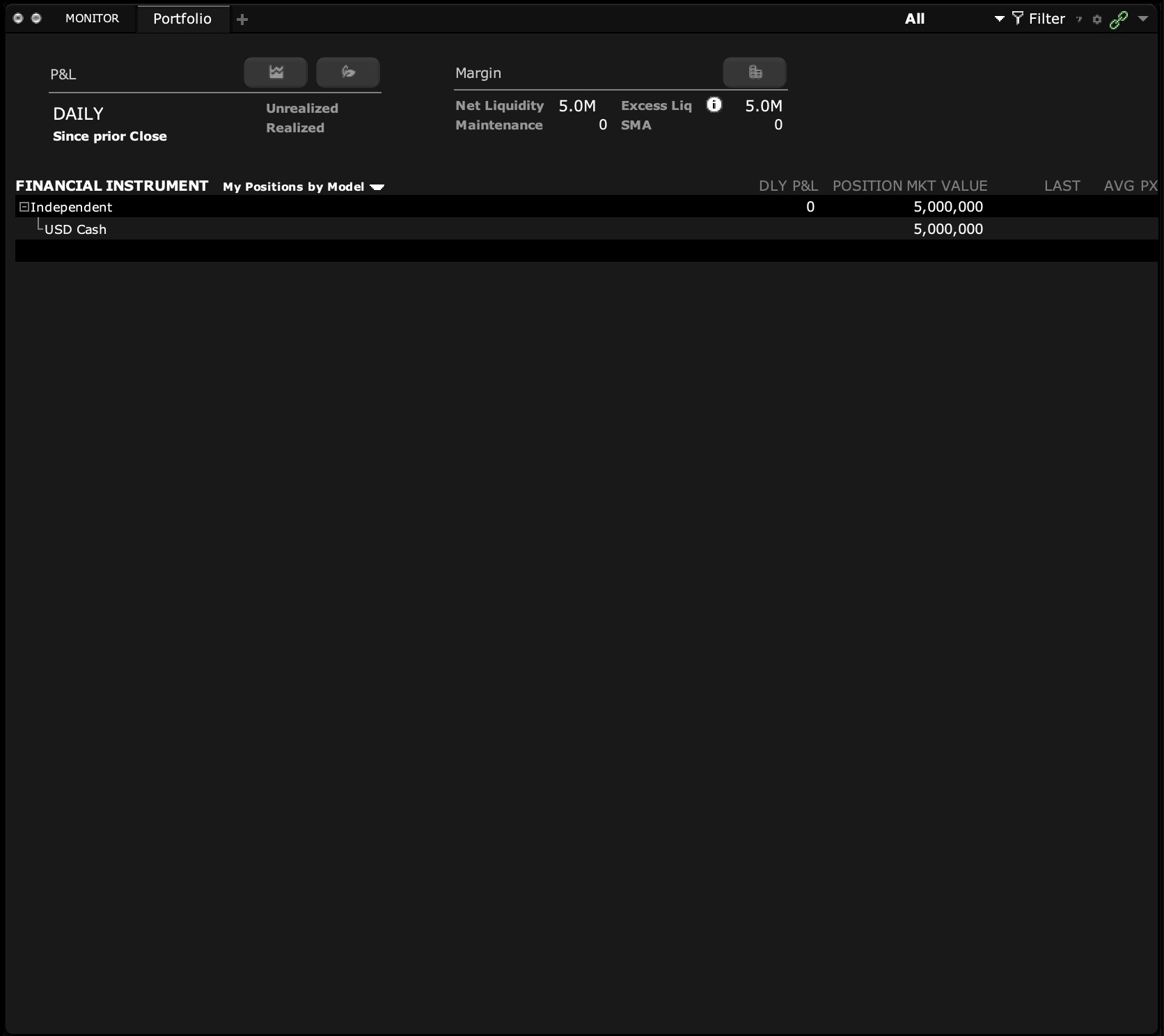Click the Since prior Close label

110,136
